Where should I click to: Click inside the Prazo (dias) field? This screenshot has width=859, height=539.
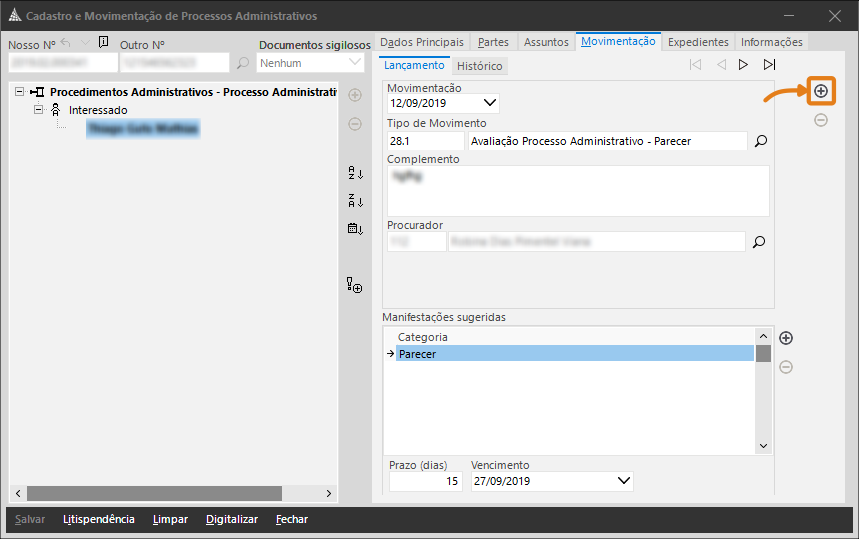[x=425, y=481]
